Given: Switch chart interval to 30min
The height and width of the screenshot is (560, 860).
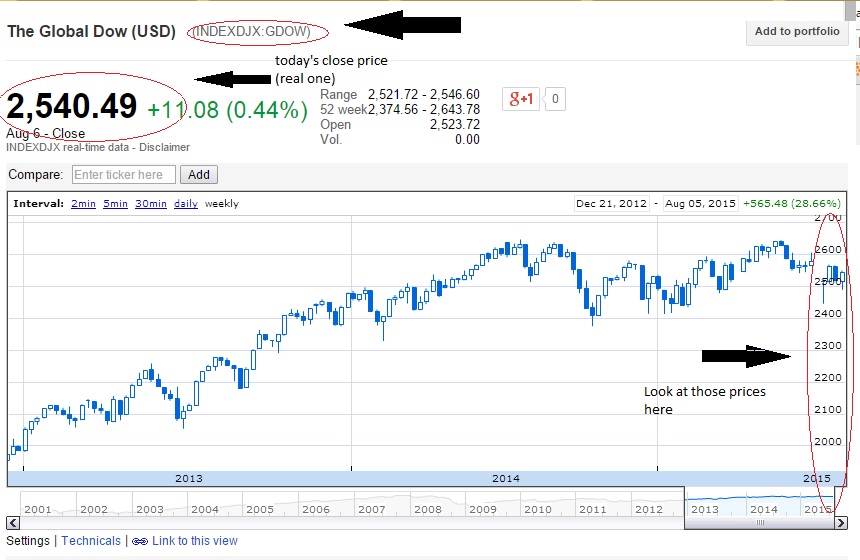Looking at the screenshot, I should tap(151, 204).
